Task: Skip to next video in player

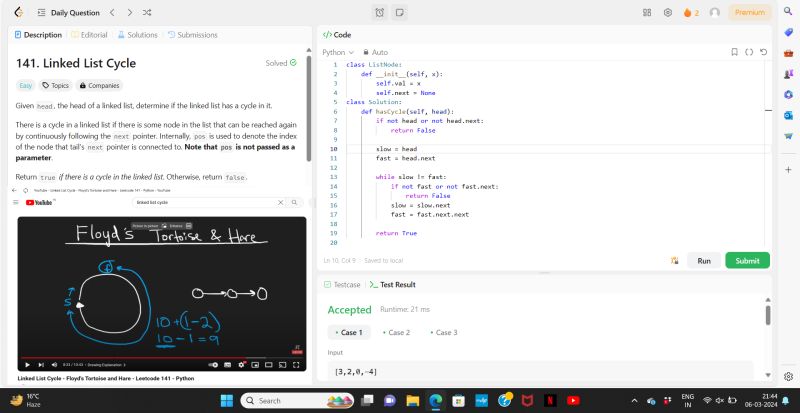Action: (41, 365)
